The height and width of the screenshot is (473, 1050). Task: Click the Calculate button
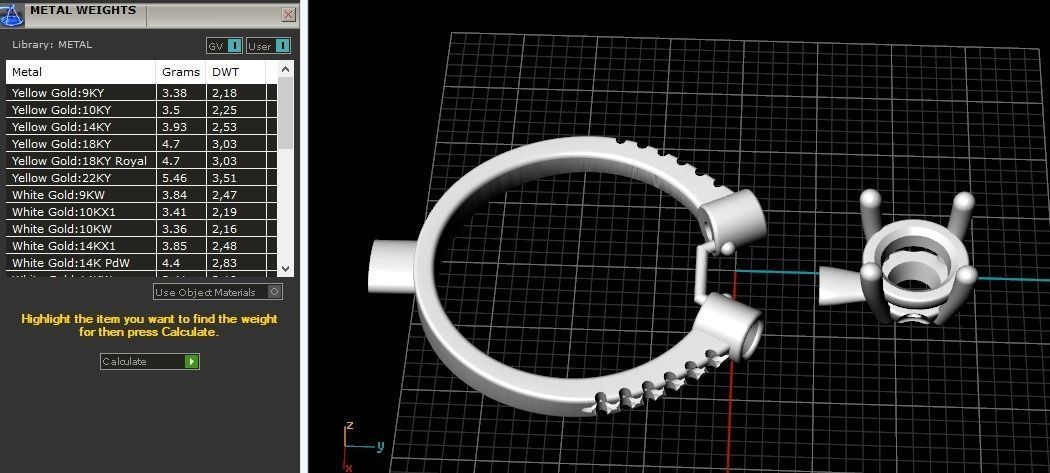pos(150,361)
